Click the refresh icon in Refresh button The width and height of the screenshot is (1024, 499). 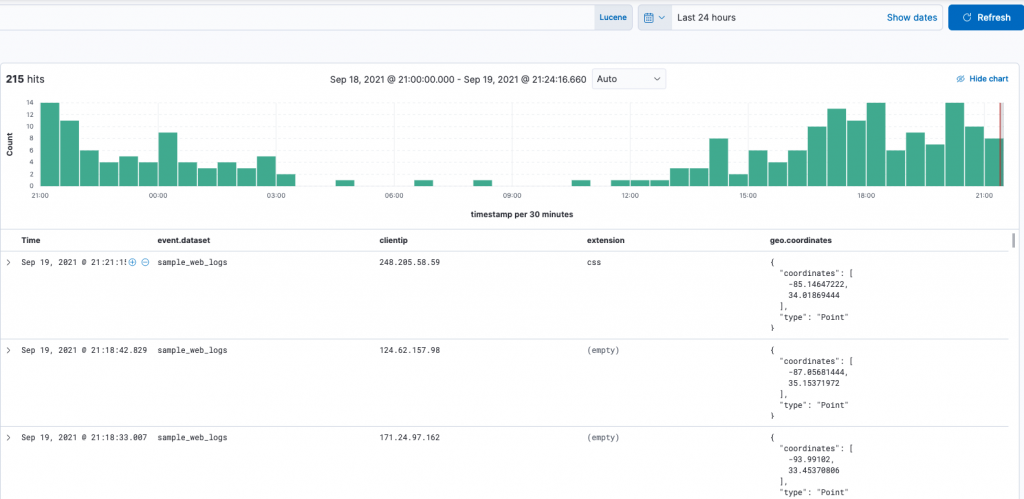coord(967,18)
